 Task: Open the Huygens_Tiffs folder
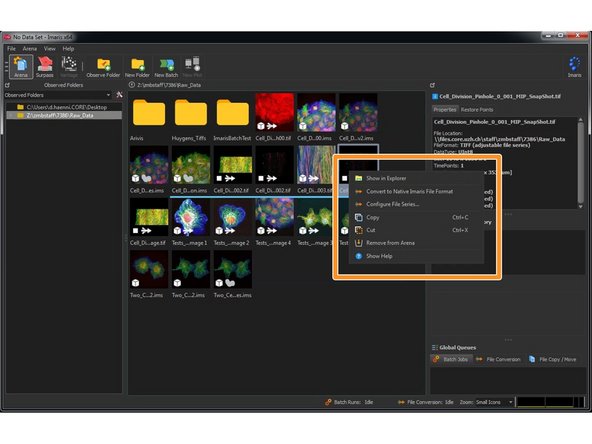191,112
